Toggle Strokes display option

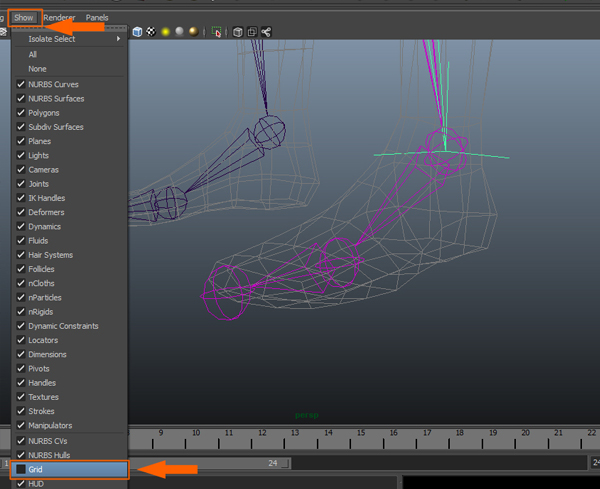[x=69, y=411]
